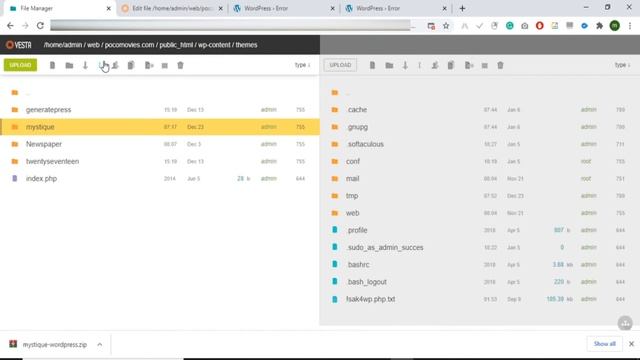Open the type sort dropdown in the left panel
640x360 pixels.
pyautogui.click(x=302, y=65)
